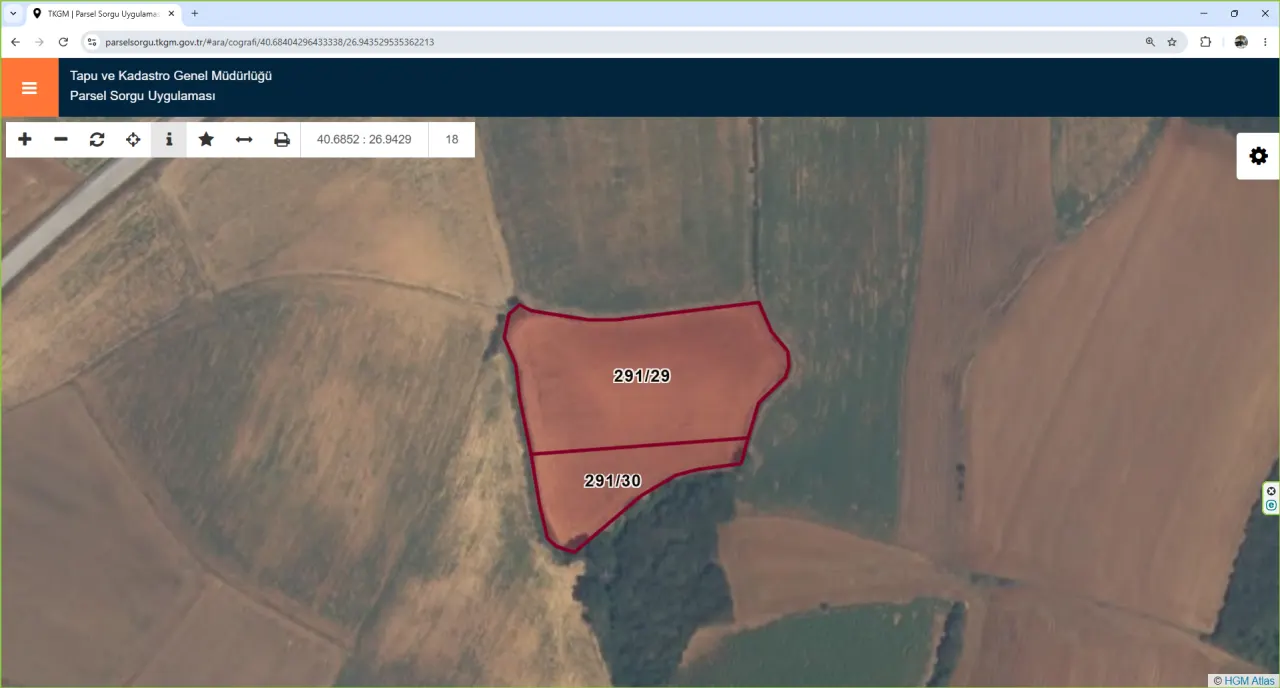Select parcel label 291/30
The width and height of the screenshot is (1280, 688).
[x=612, y=481]
